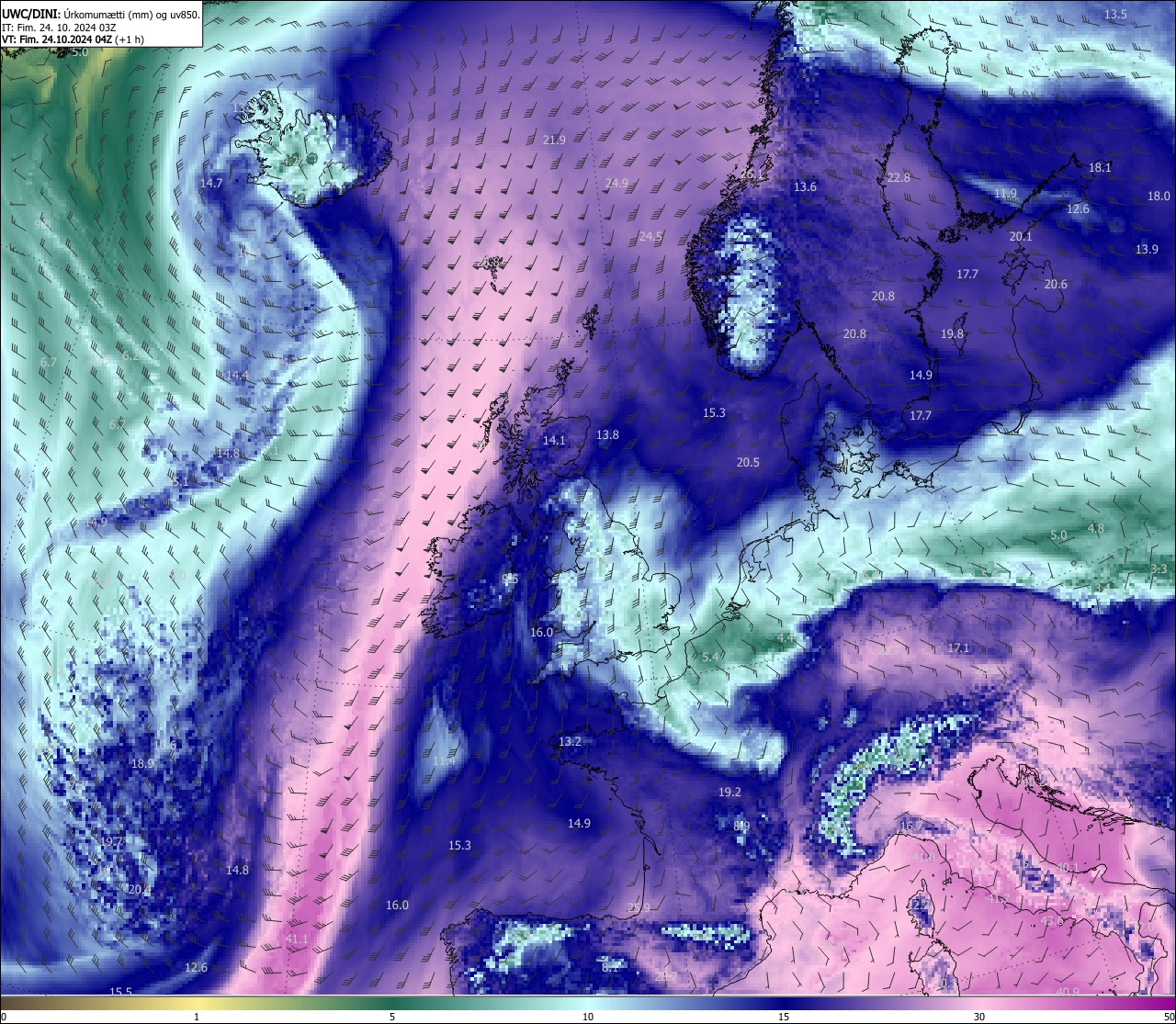This screenshot has width=1176, height=1024.
Task: Click the 13.2 value near Brittany
Action: (570, 741)
